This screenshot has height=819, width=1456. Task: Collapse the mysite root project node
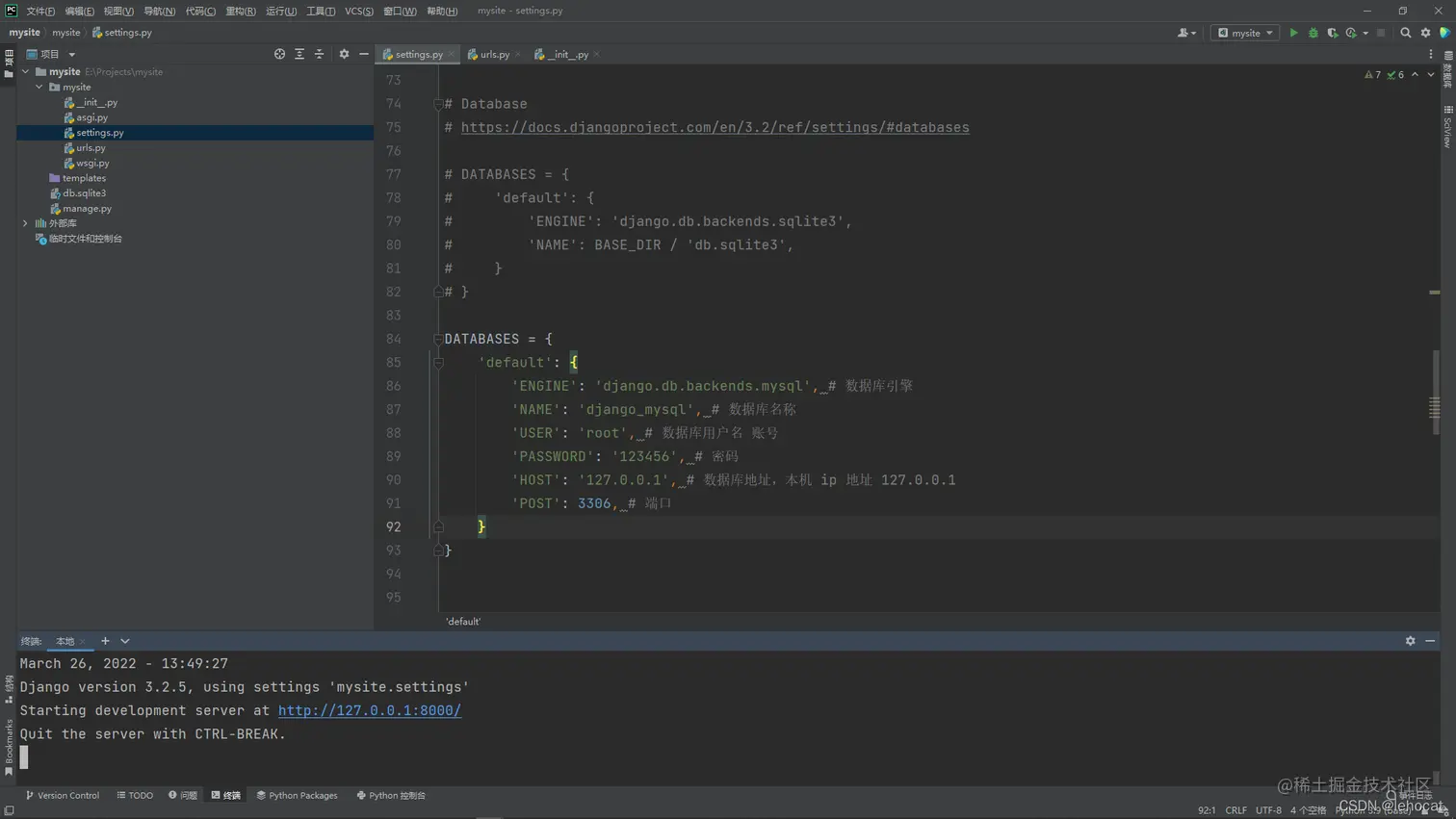tap(26, 71)
